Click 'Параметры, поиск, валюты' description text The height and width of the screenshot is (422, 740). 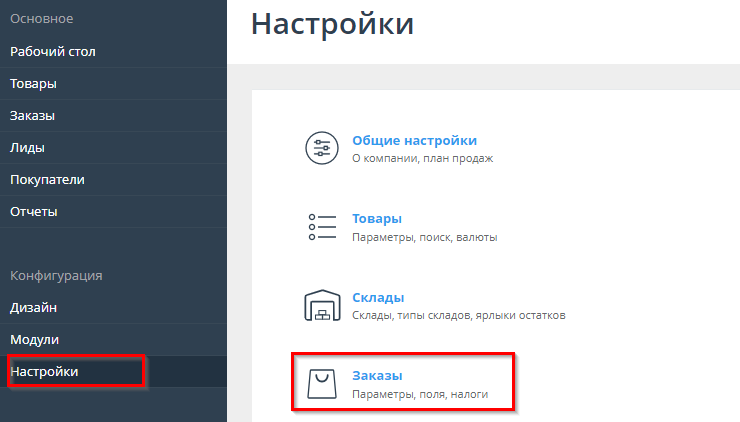(x=424, y=237)
